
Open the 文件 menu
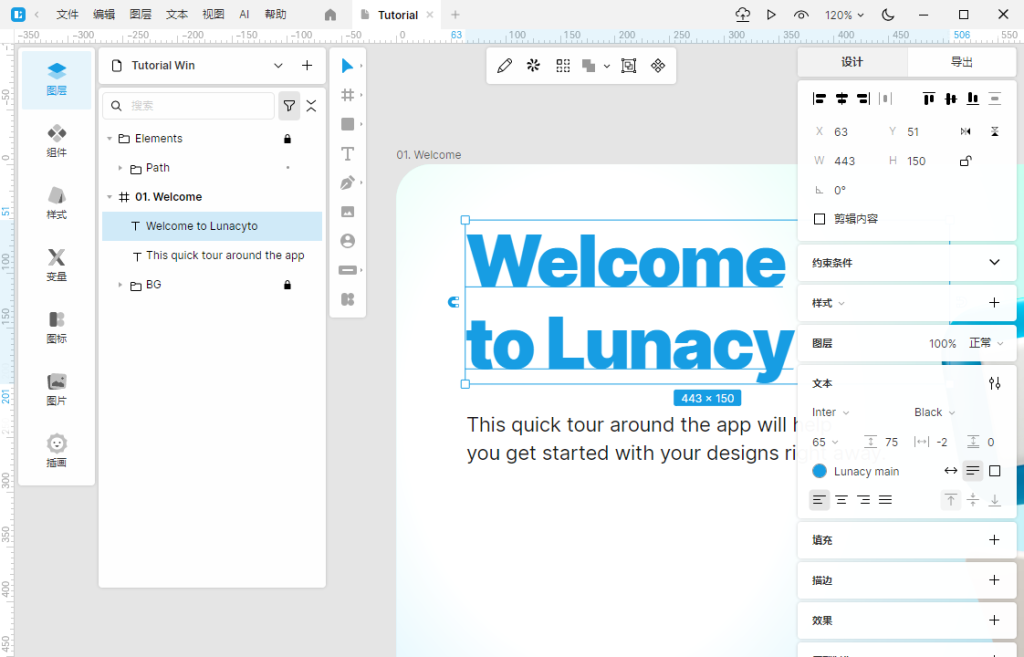[x=67, y=14]
